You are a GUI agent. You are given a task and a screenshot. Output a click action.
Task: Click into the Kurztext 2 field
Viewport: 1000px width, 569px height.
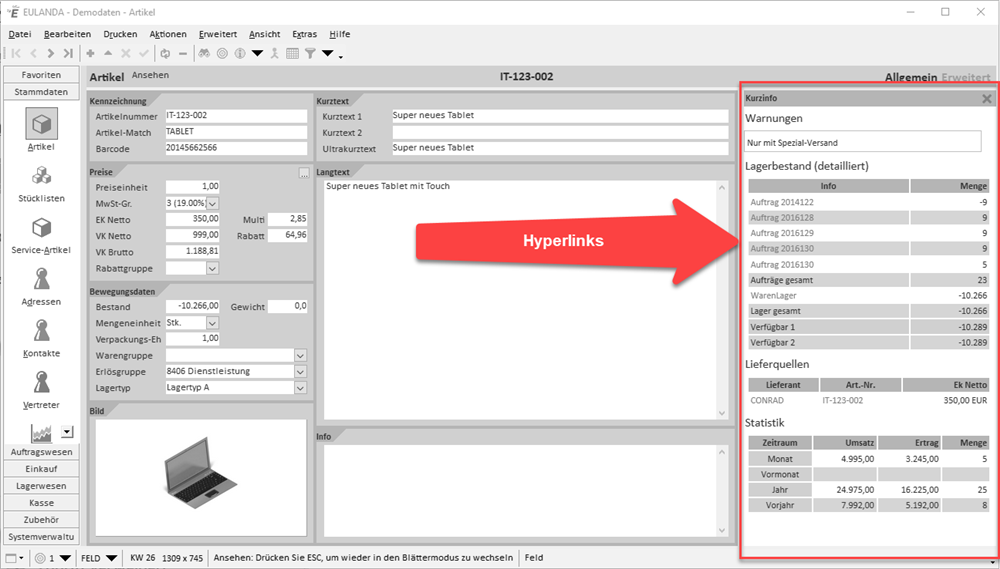pos(560,132)
